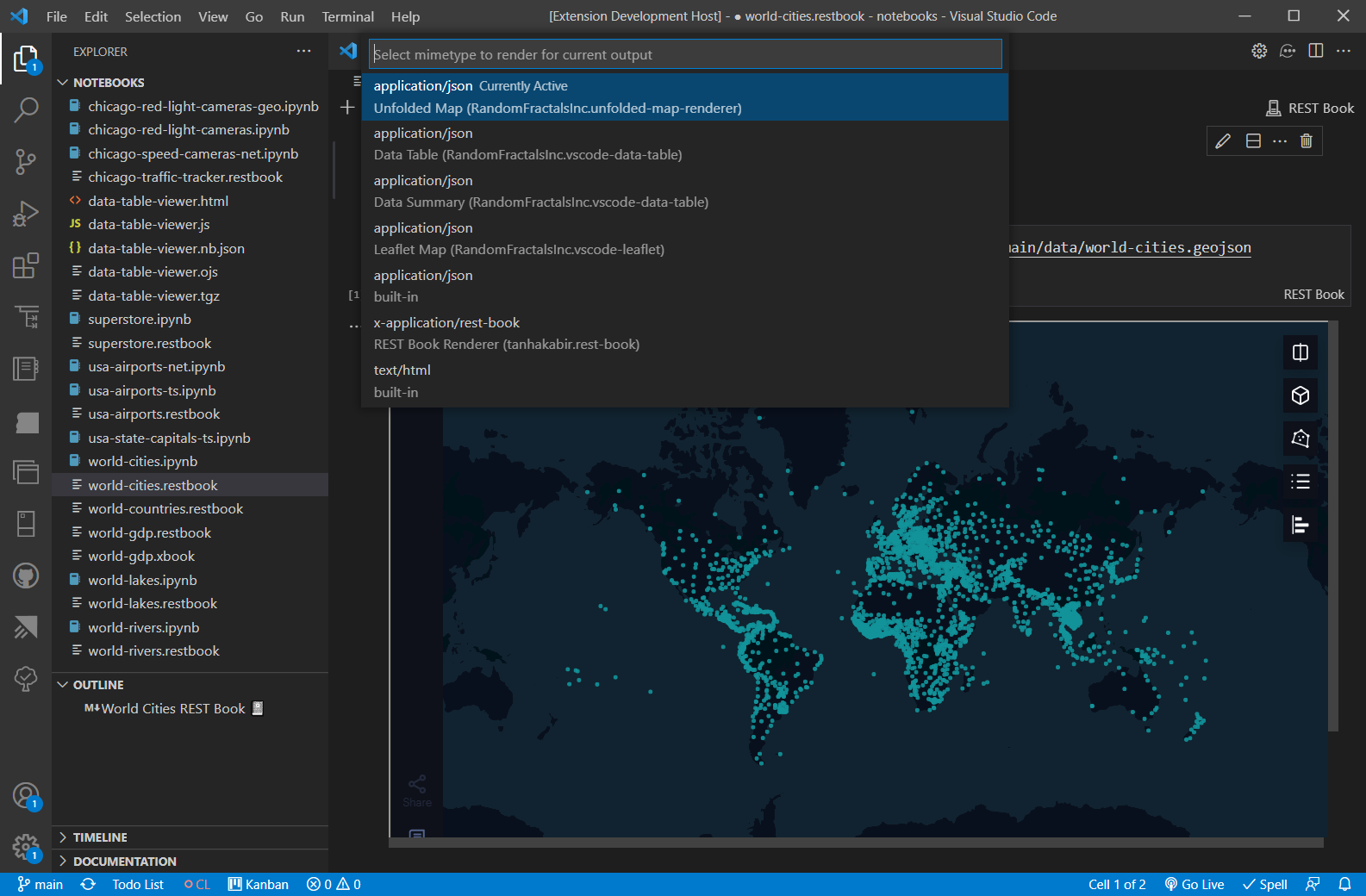Split the editor right
Image resolution: width=1366 pixels, height=896 pixels.
coord(1316,51)
